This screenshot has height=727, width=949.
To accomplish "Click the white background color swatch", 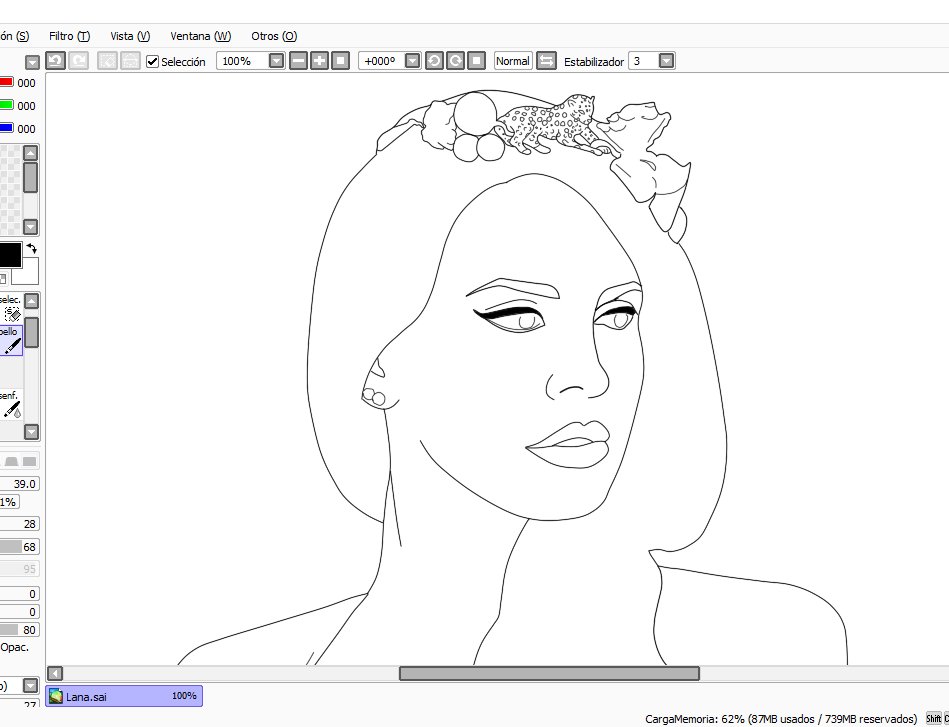I will pos(25,271).
